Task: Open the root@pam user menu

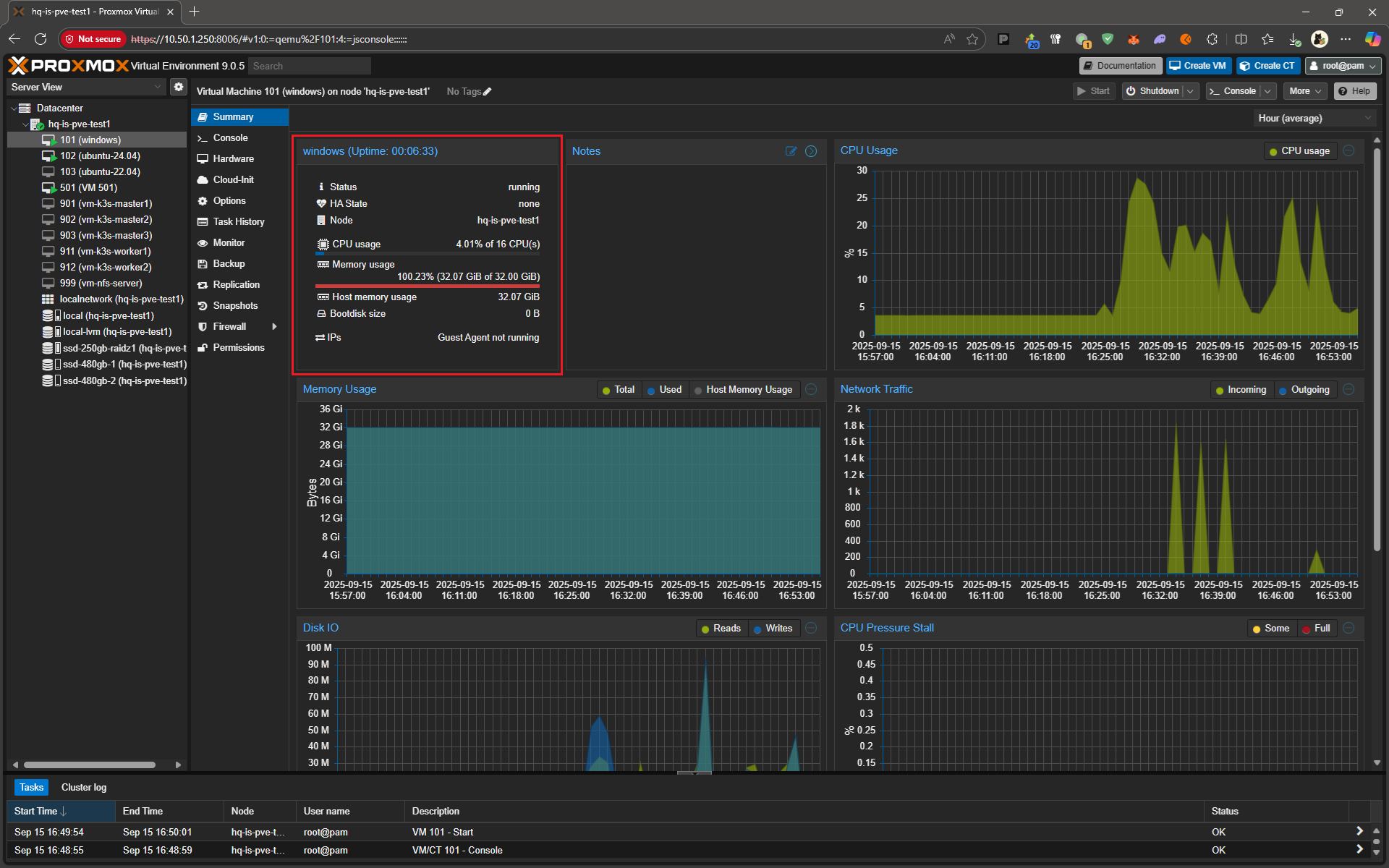Action: point(1343,66)
